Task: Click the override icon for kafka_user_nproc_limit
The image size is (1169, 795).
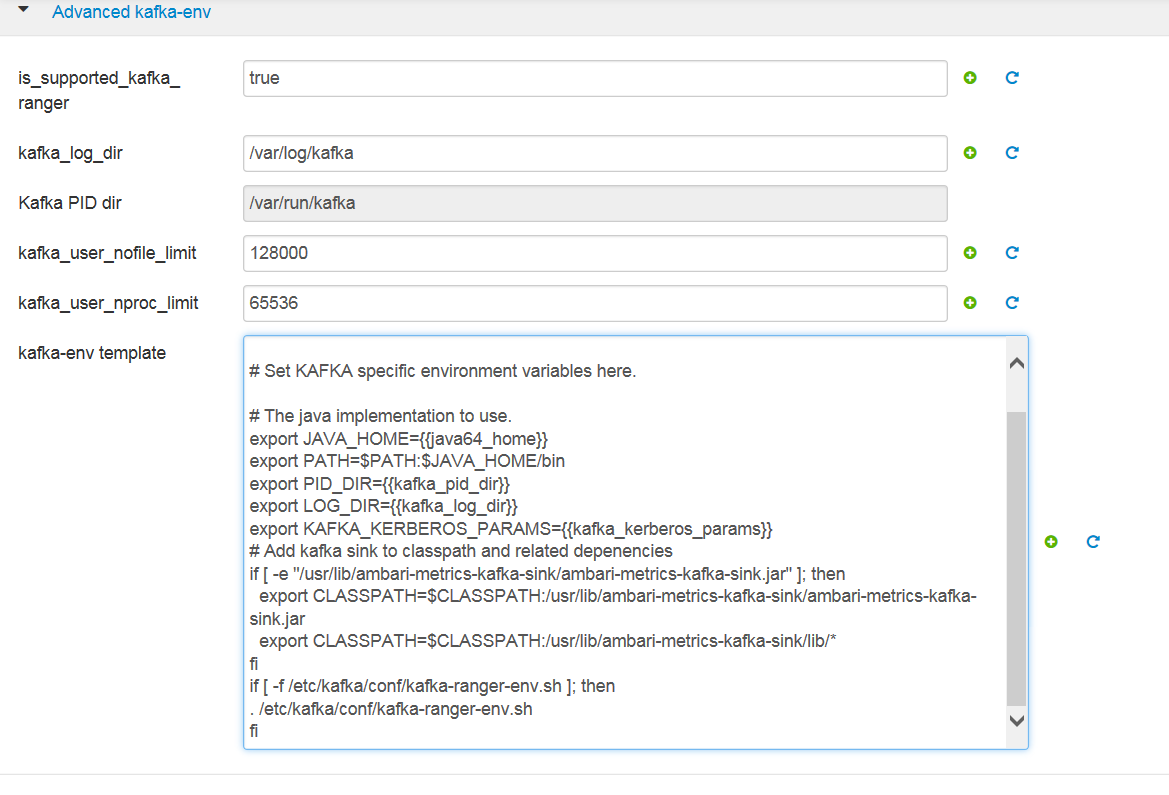Action: 969,302
